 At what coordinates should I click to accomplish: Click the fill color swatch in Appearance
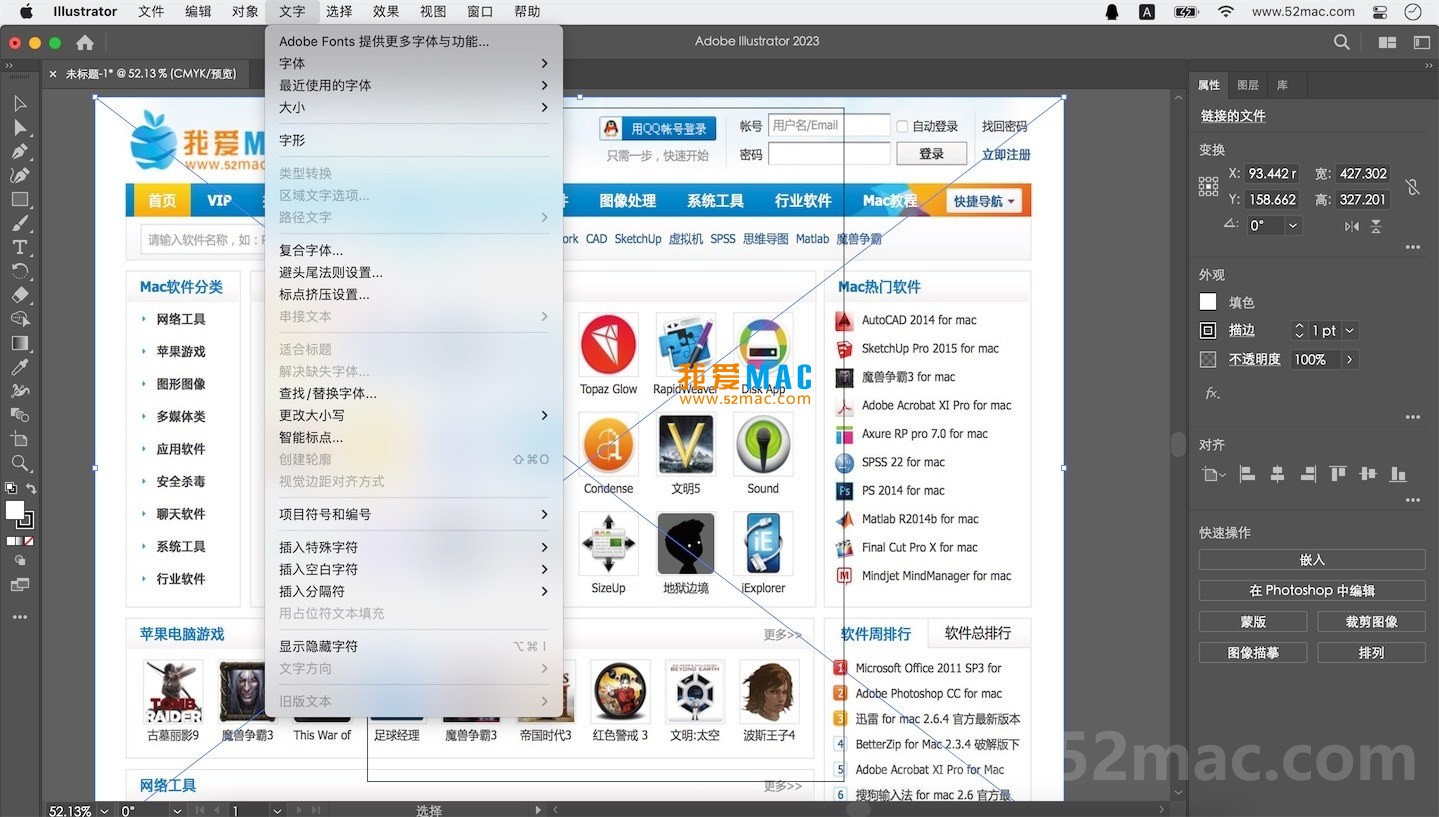click(1208, 302)
